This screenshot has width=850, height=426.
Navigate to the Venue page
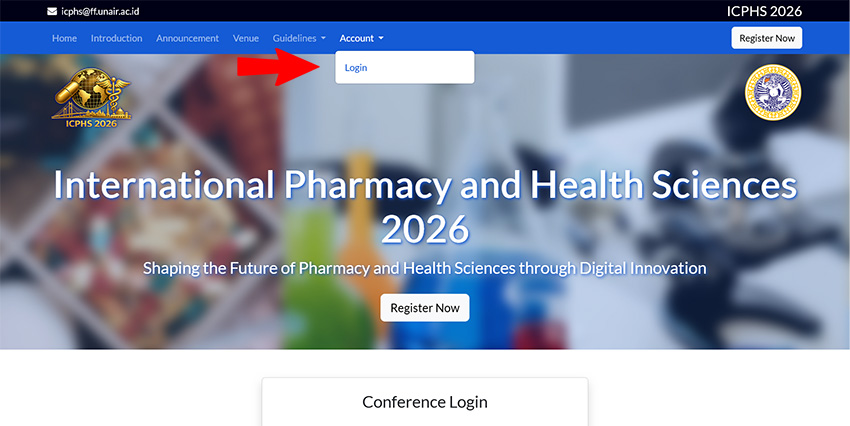(x=246, y=38)
